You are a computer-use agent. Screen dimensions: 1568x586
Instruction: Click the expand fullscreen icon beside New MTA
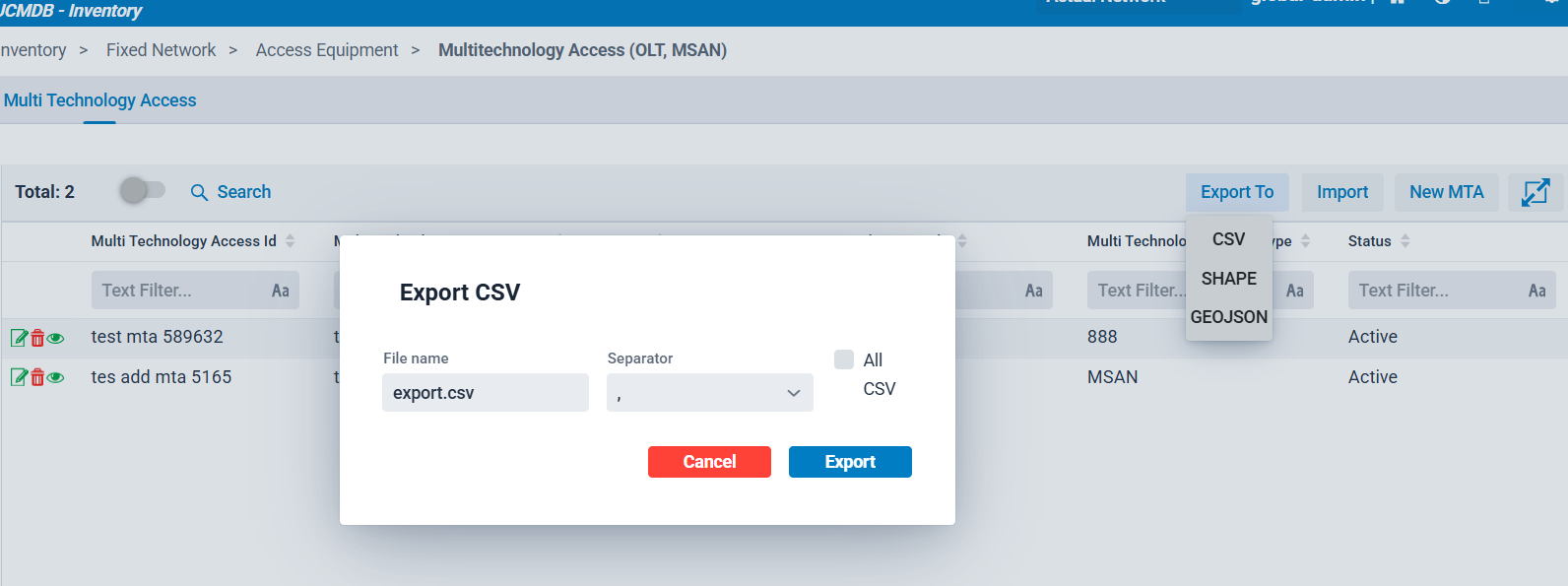pyautogui.click(x=1535, y=192)
